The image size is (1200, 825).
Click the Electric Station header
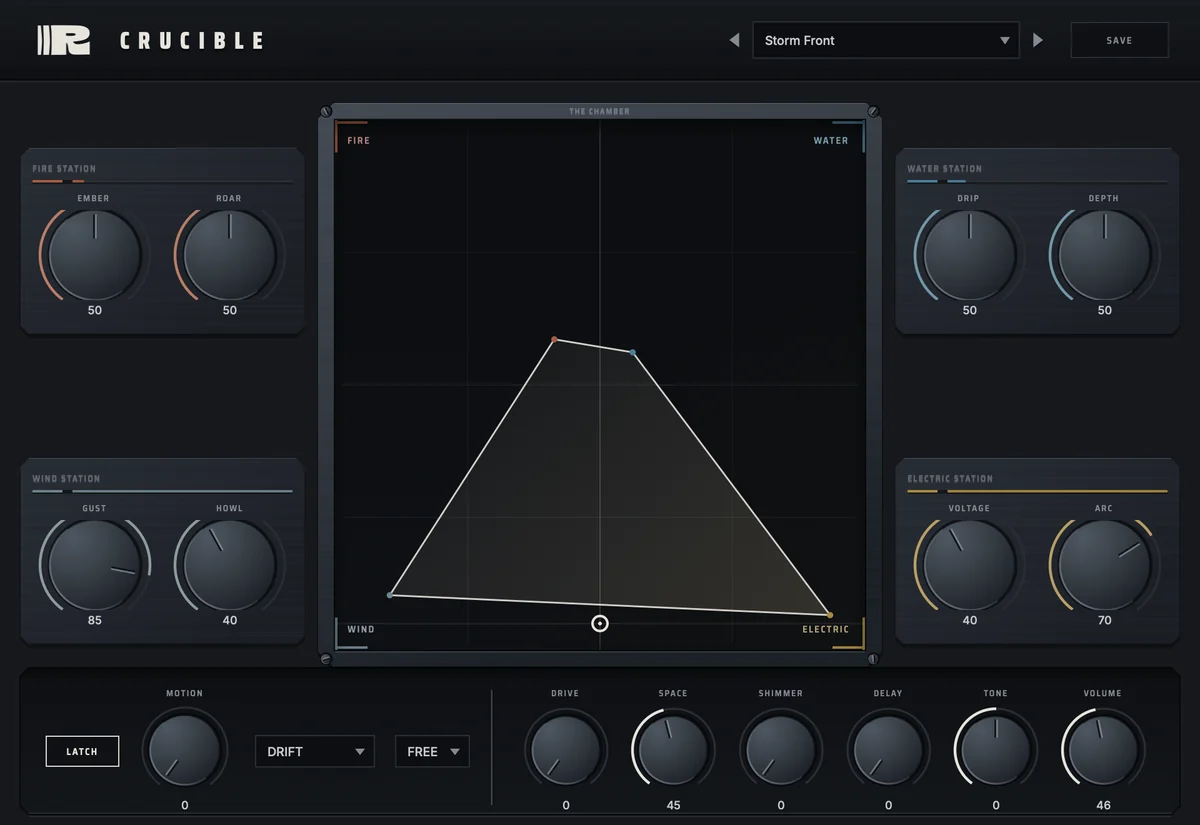tap(950, 479)
